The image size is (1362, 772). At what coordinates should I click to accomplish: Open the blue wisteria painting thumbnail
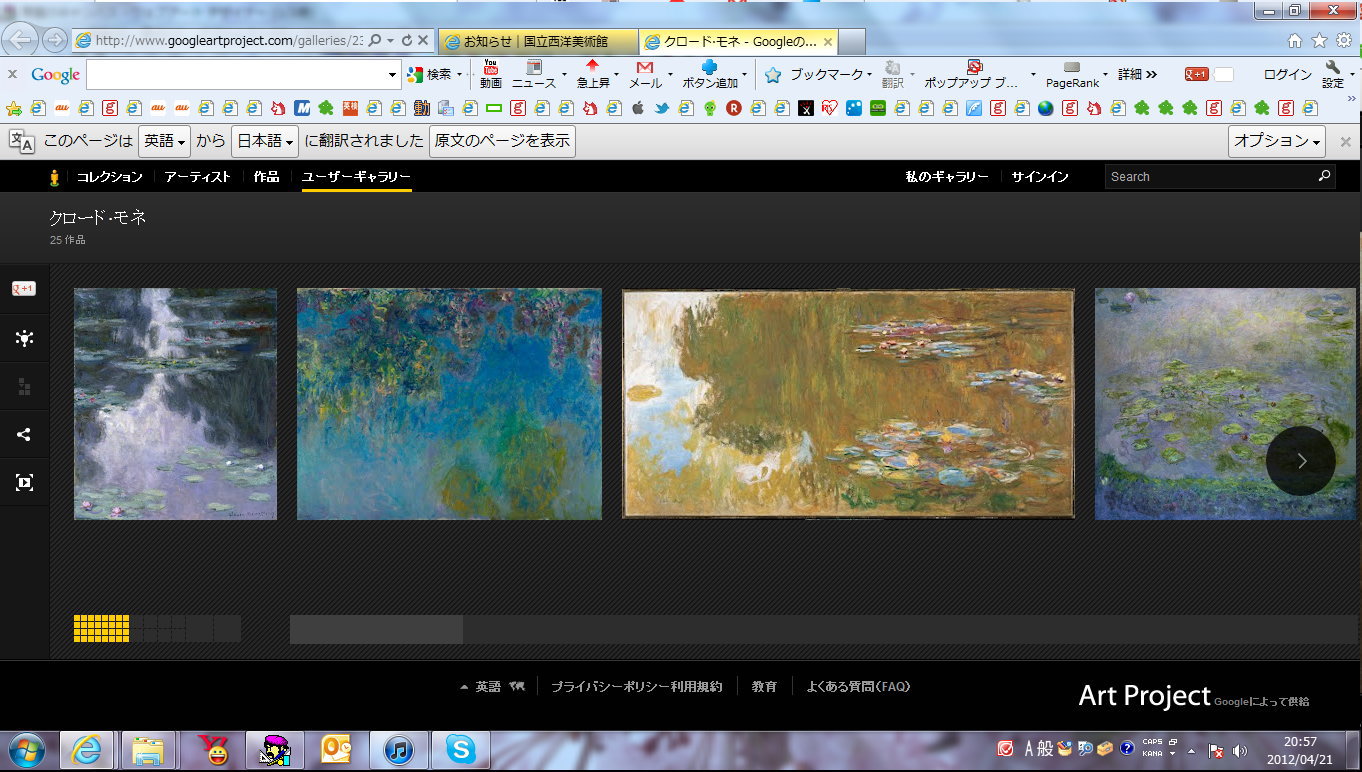pyautogui.click(x=449, y=404)
